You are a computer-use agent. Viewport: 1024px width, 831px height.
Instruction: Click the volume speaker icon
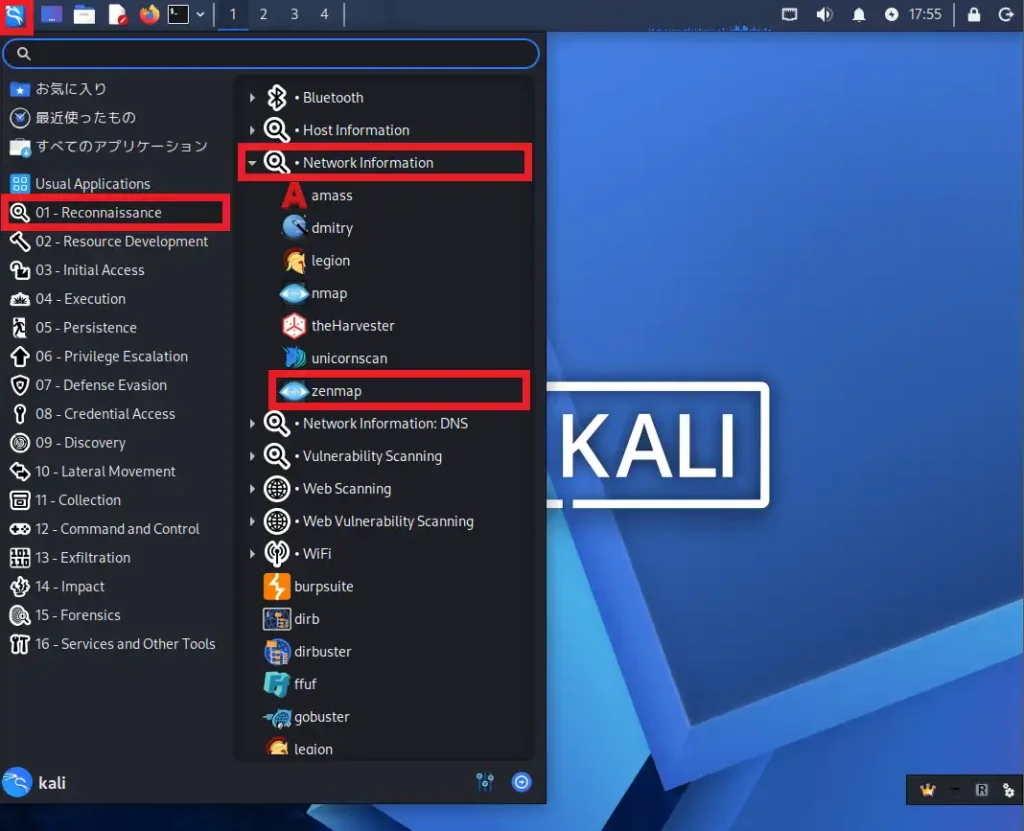click(x=824, y=14)
